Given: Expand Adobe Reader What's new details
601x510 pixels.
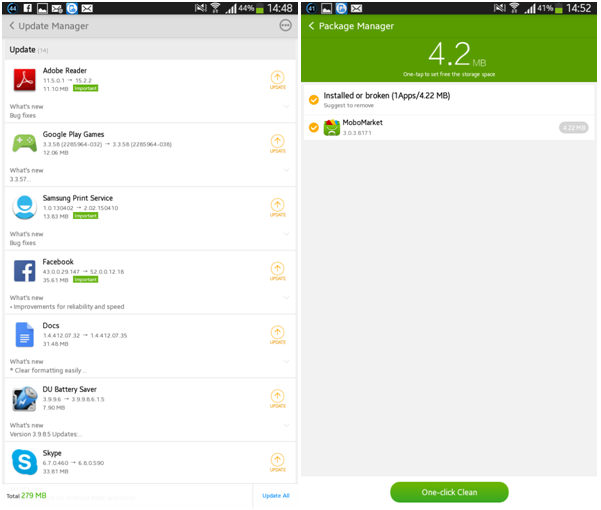Looking at the screenshot, I should coord(286,106).
